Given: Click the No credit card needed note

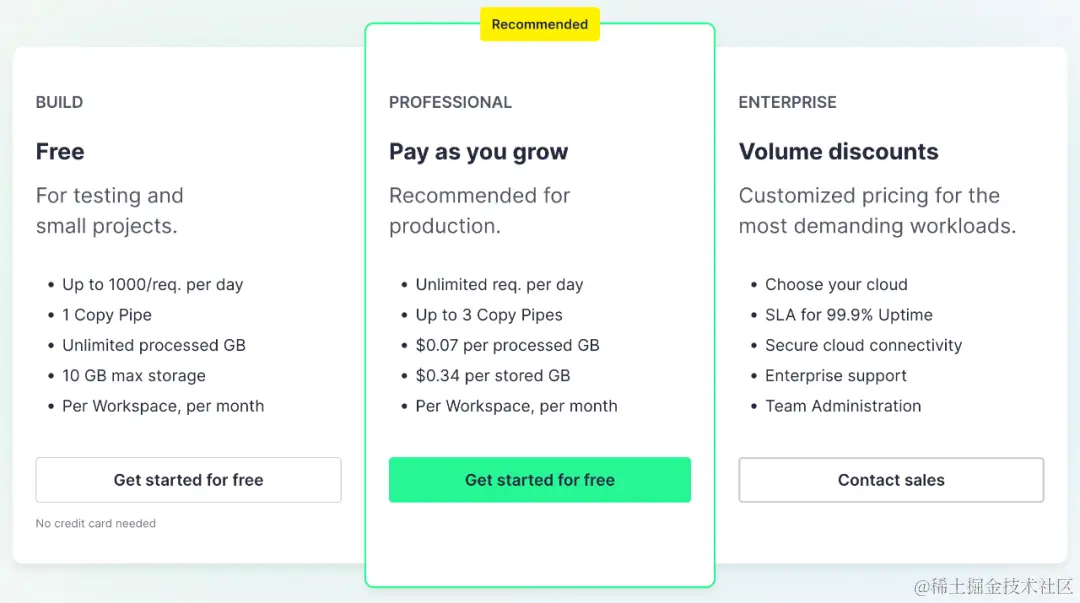Looking at the screenshot, I should (96, 523).
